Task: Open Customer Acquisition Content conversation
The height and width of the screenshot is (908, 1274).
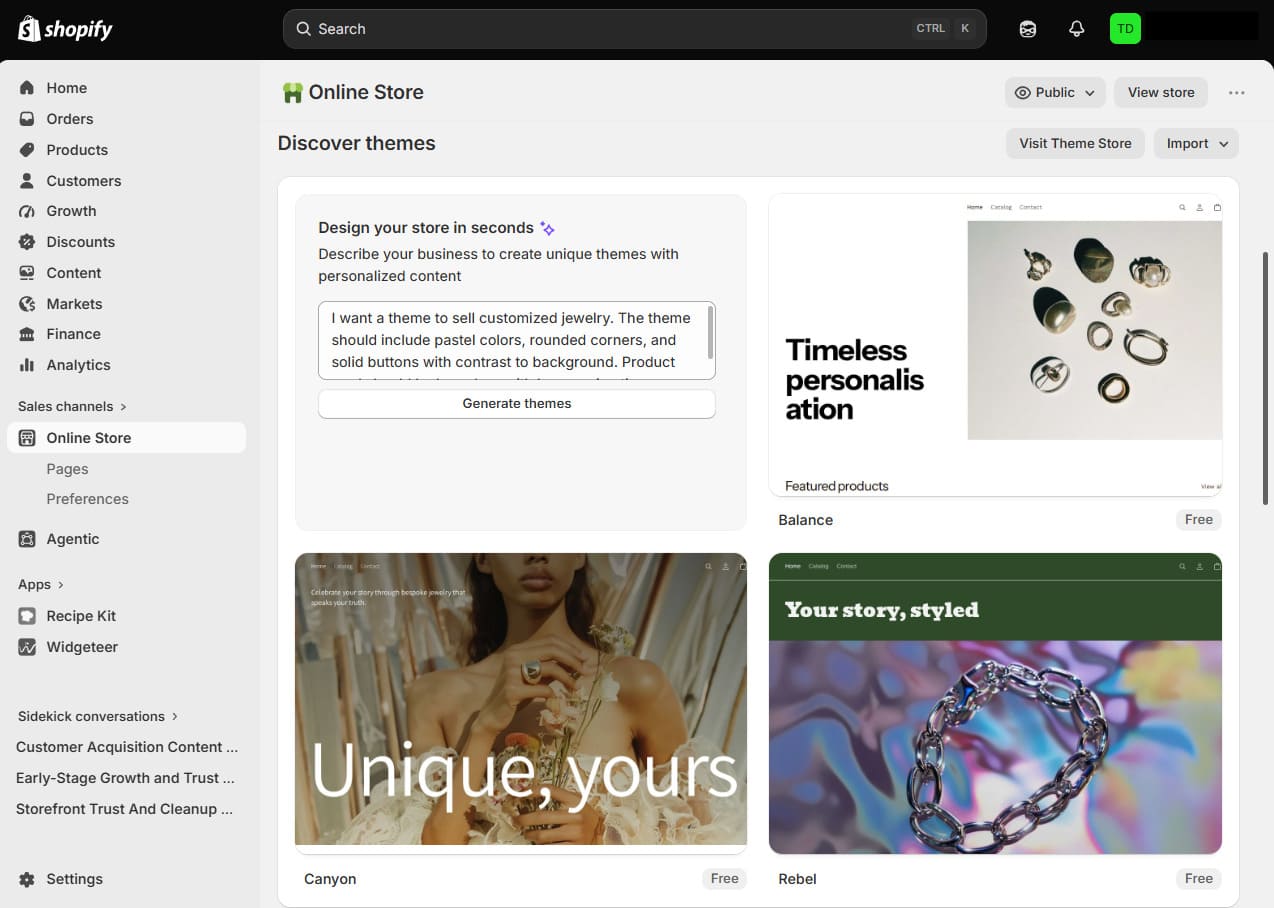Action: (127, 747)
